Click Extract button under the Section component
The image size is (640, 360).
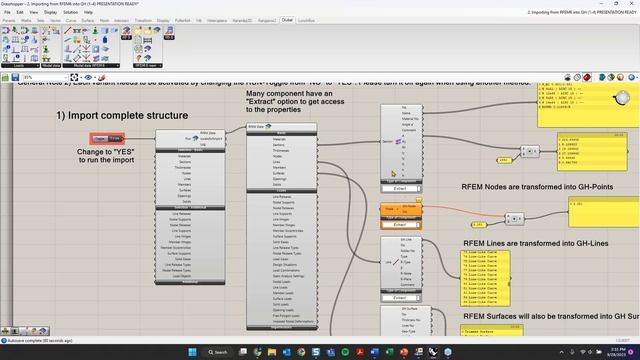coord(400,189)
